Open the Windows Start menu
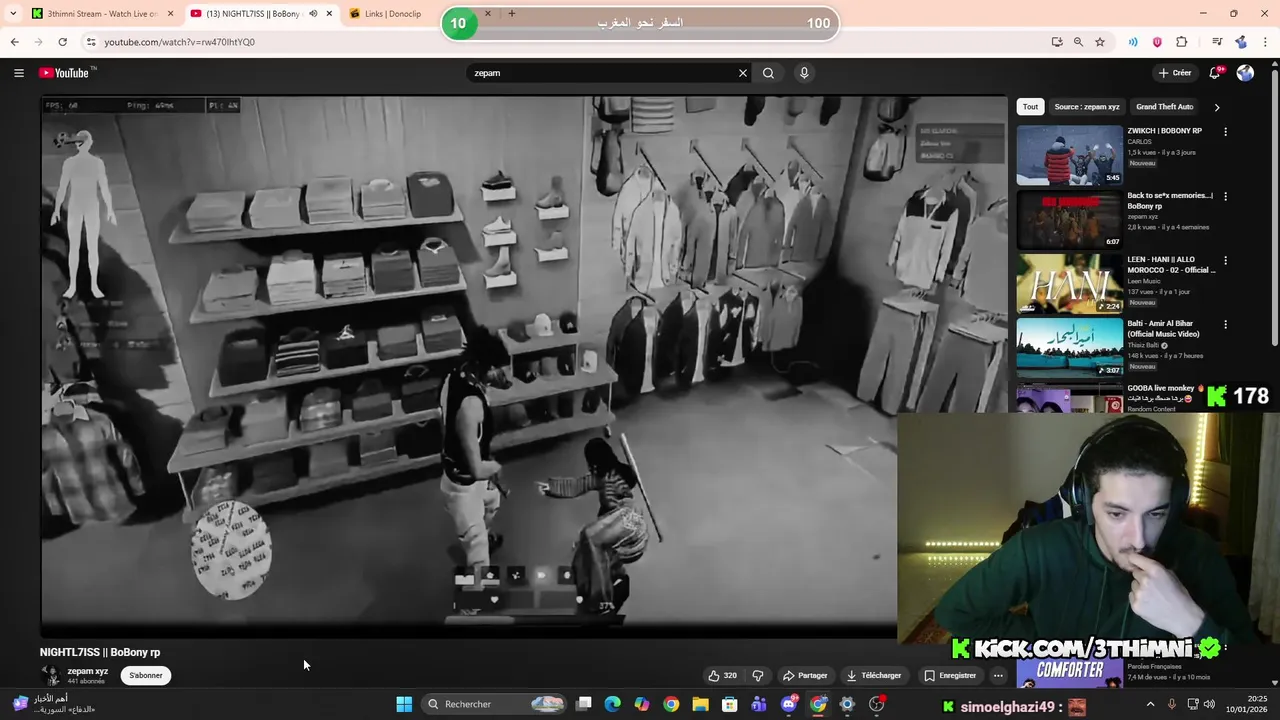Image resolution: width=1280 pixels, height=720 pixels. coord(404,704)
